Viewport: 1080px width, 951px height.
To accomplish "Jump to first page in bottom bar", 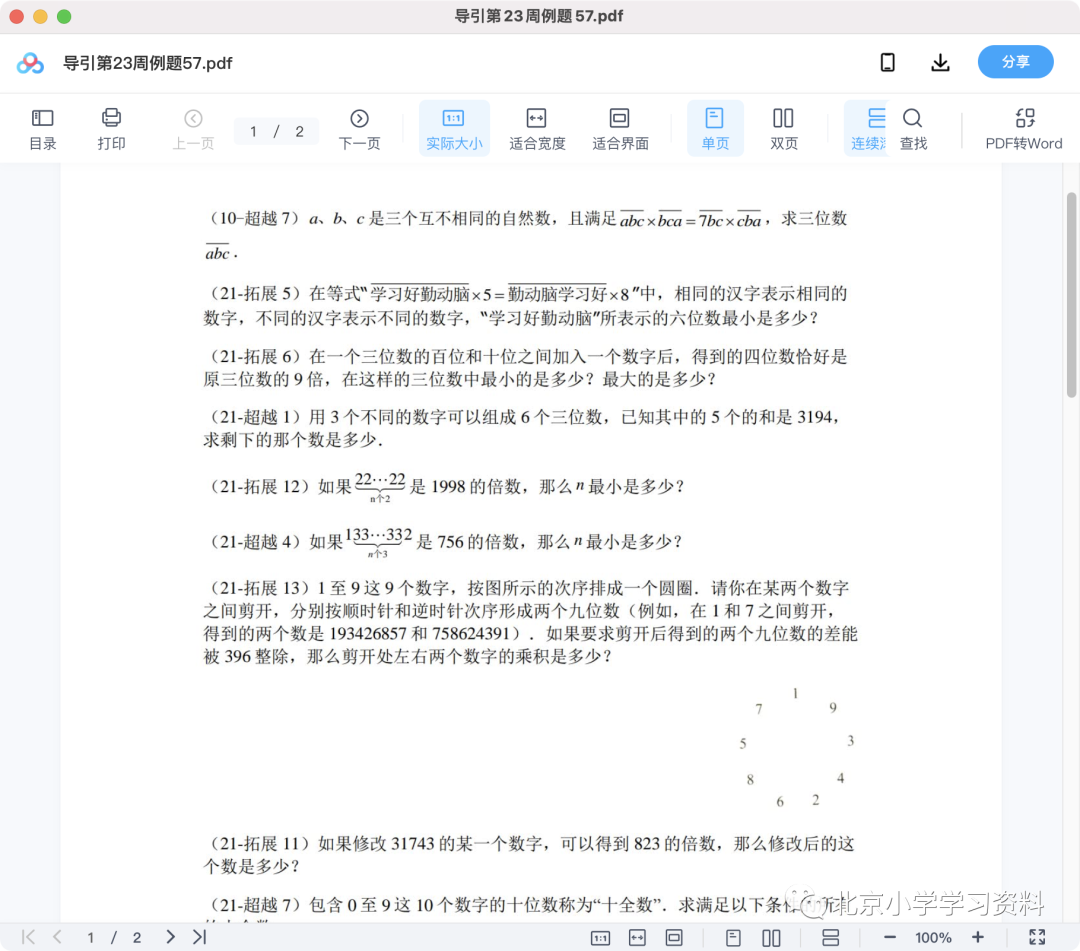I will 28,937.
